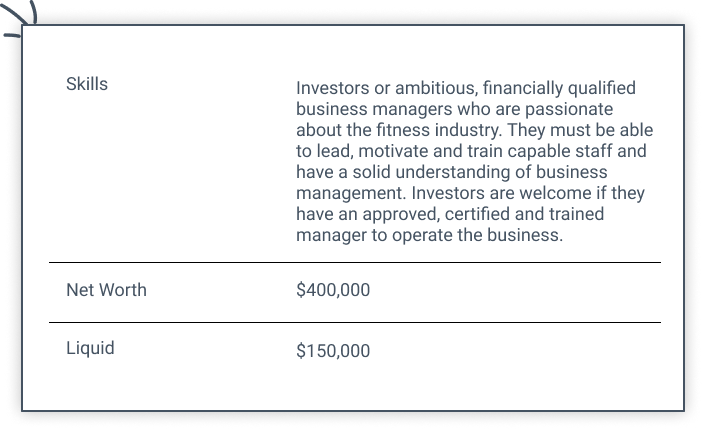
Task: Click the Skills row label
Action: pos(87,85)
